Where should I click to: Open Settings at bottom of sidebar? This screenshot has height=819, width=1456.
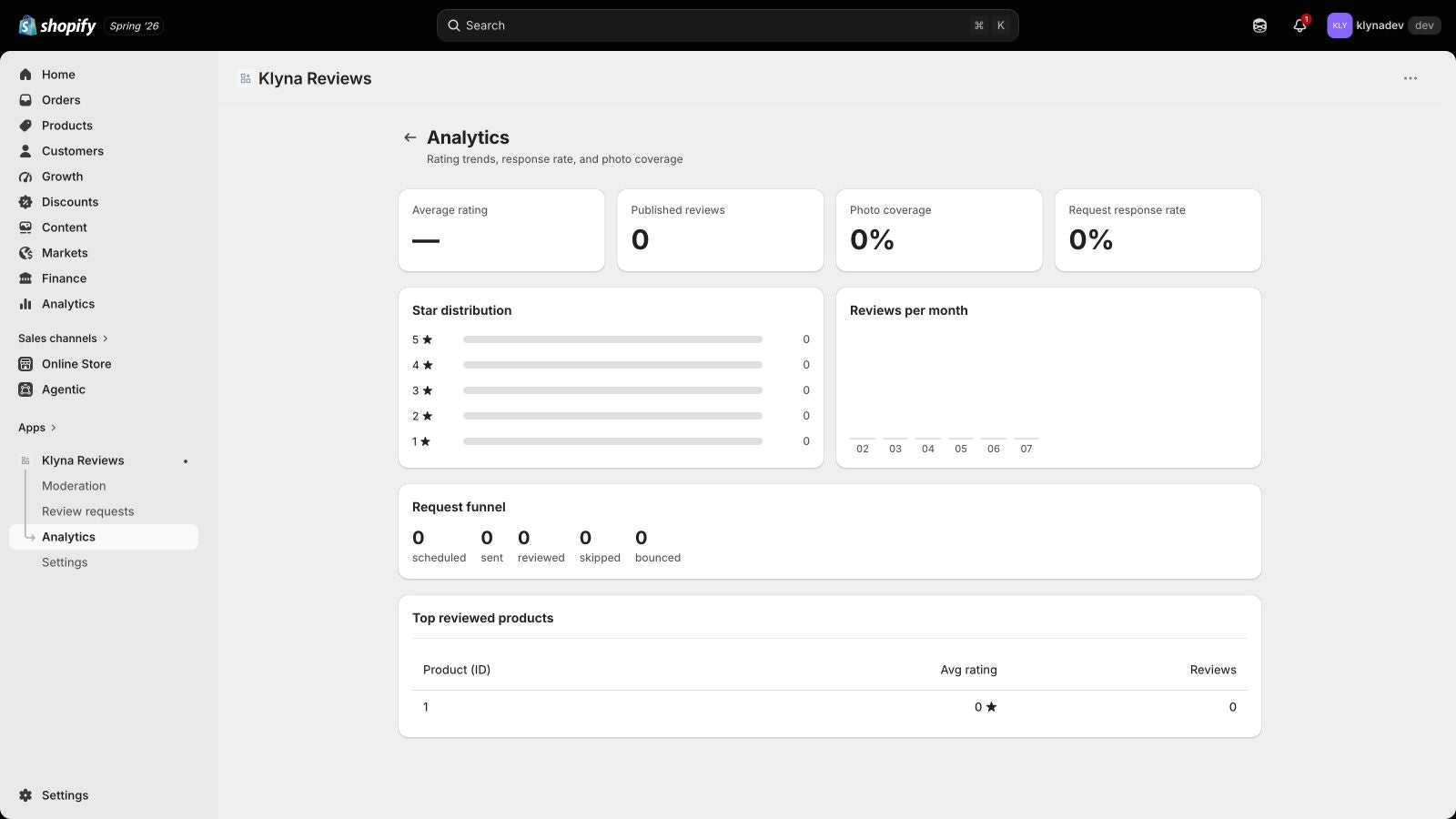point(104,795)
